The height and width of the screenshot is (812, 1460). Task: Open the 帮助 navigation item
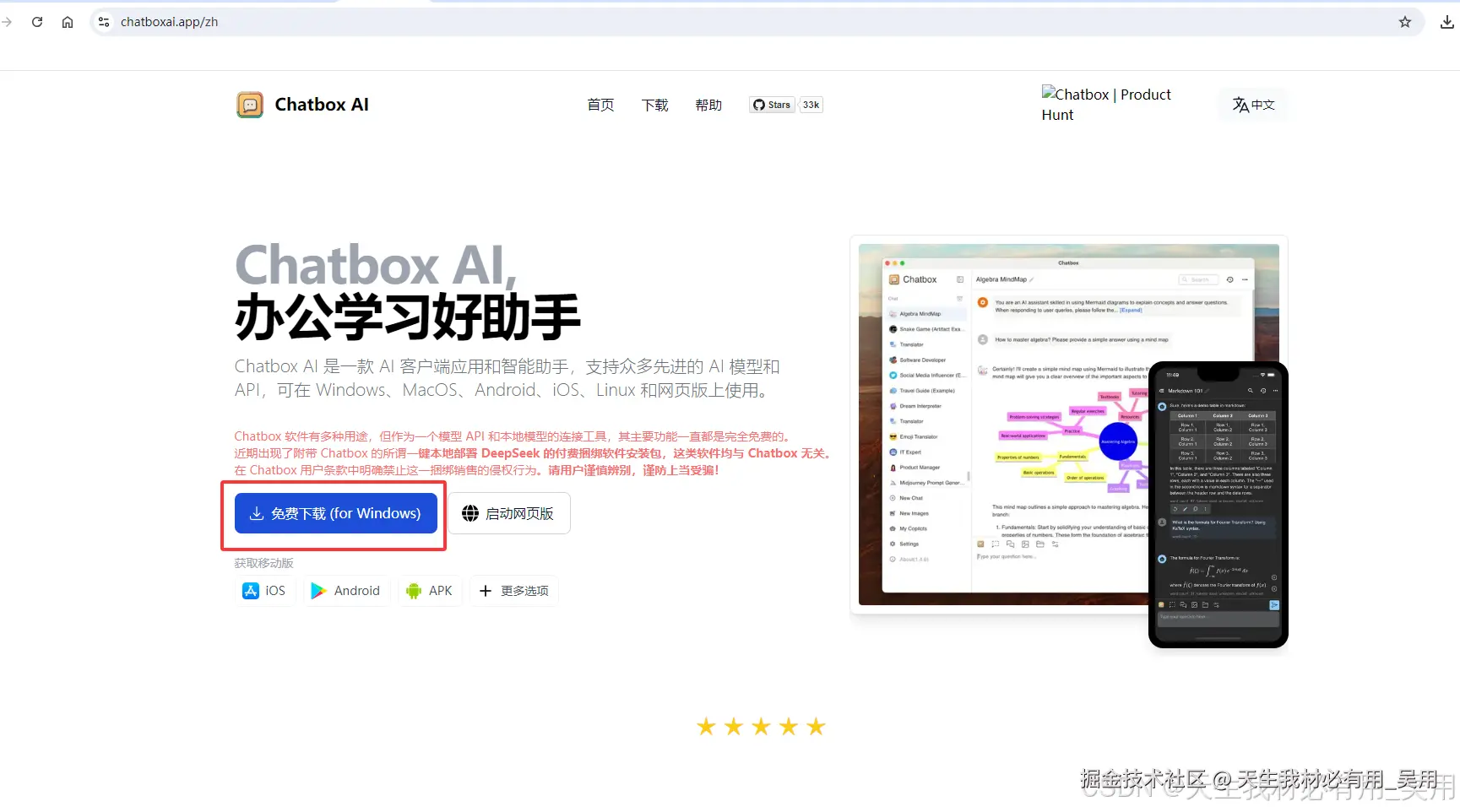pyautogui.click(x=708, y=105)
